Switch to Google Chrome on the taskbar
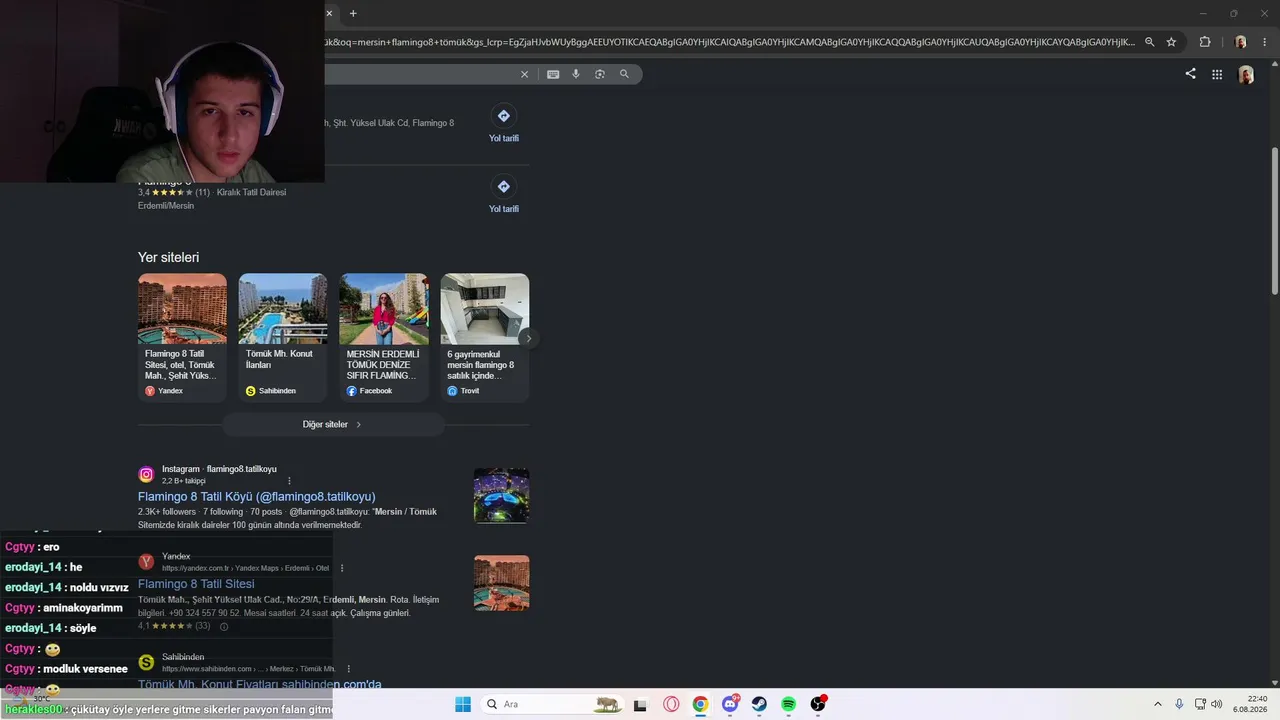Image resolution: width=1280 pixels, height=720 pixels. click(700, 704)
